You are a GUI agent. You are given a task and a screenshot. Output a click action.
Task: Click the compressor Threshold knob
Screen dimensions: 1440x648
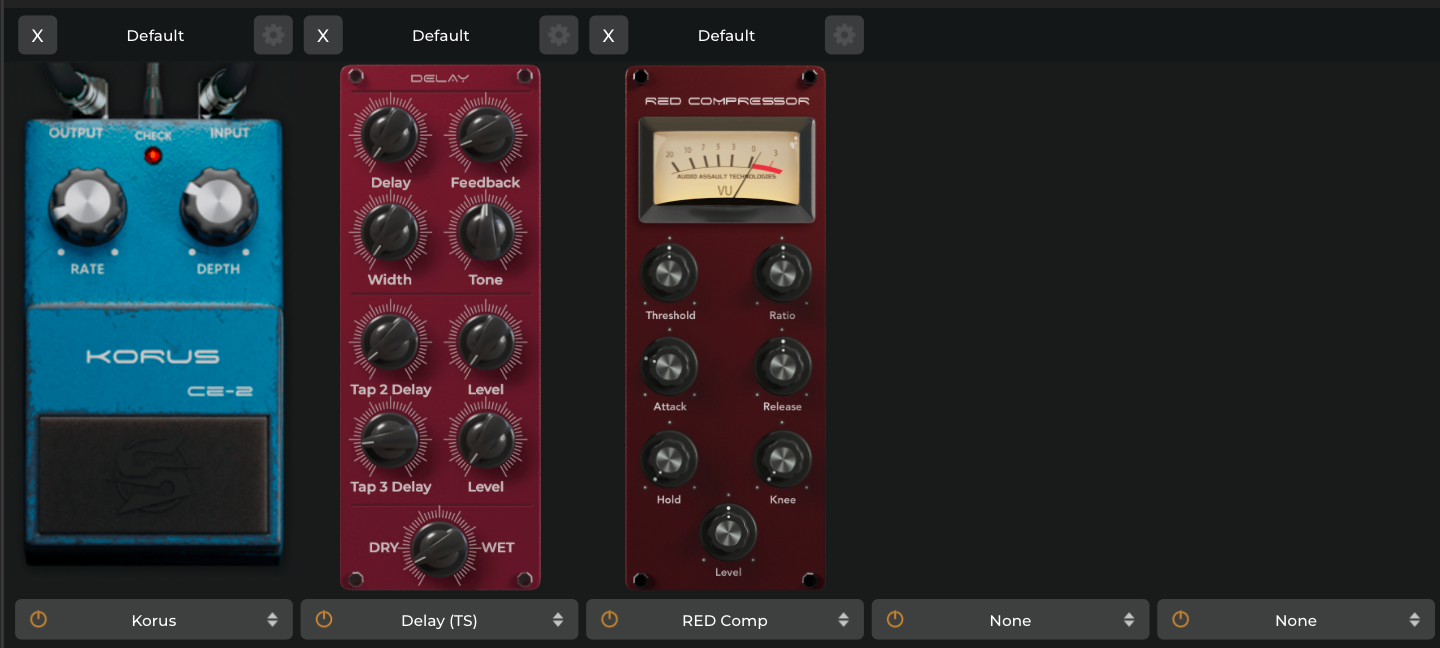coord(669,272)
